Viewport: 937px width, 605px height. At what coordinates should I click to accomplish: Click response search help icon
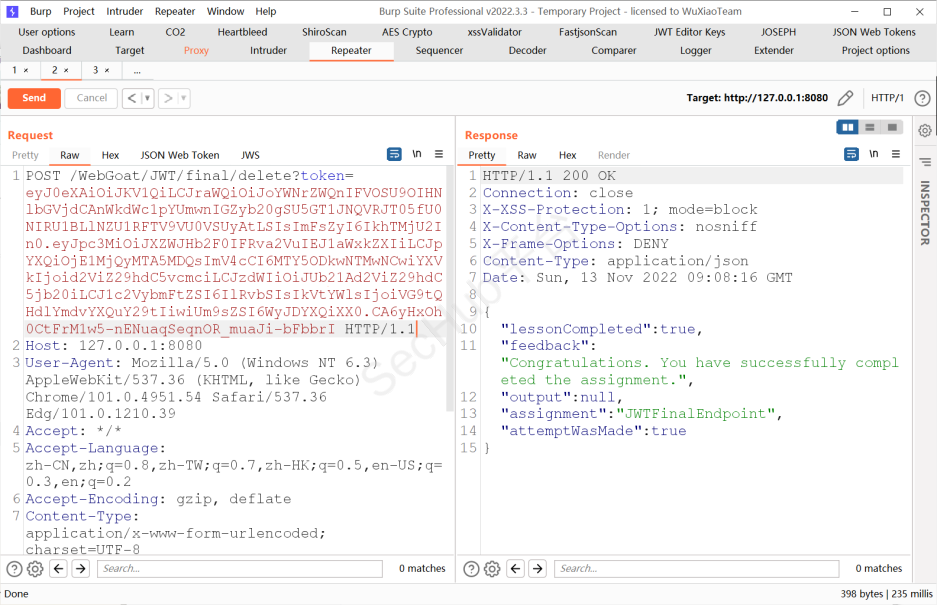(472, 569)
